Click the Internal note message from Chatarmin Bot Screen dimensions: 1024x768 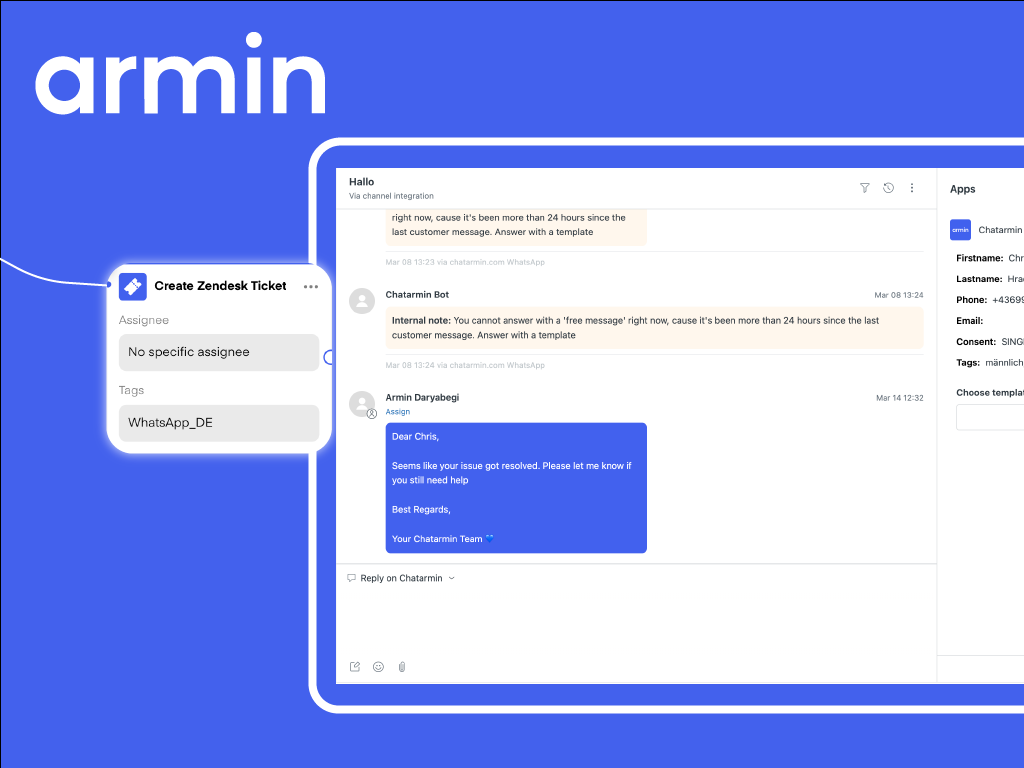[x=654, y=328]
